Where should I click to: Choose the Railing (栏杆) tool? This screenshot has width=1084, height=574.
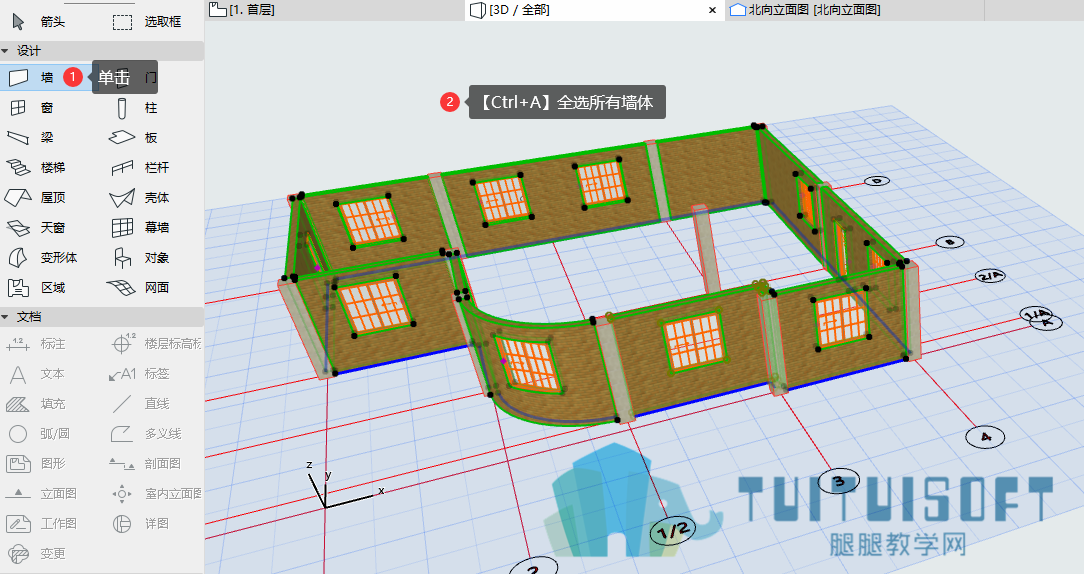click(x=140, y=167)
